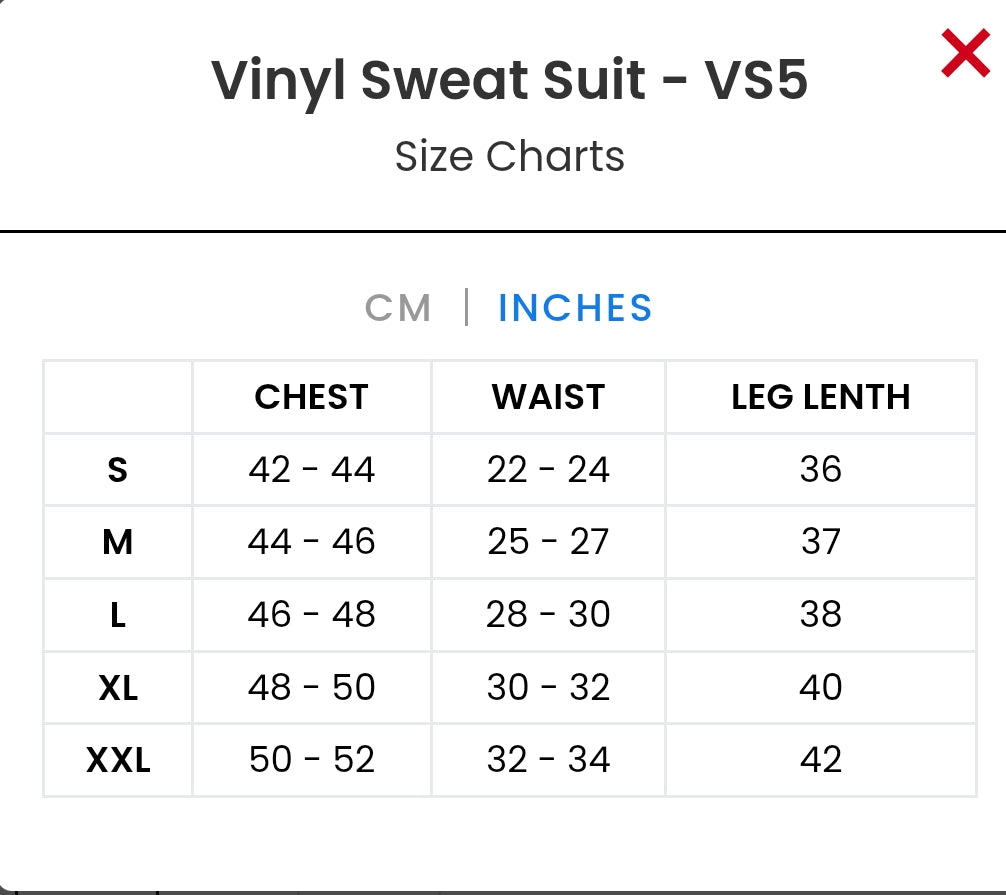This screenshot has height=895, width=1006.
Task: Click the Vinyl Sweat Suit - VS5 title
Action: point(509,80)
